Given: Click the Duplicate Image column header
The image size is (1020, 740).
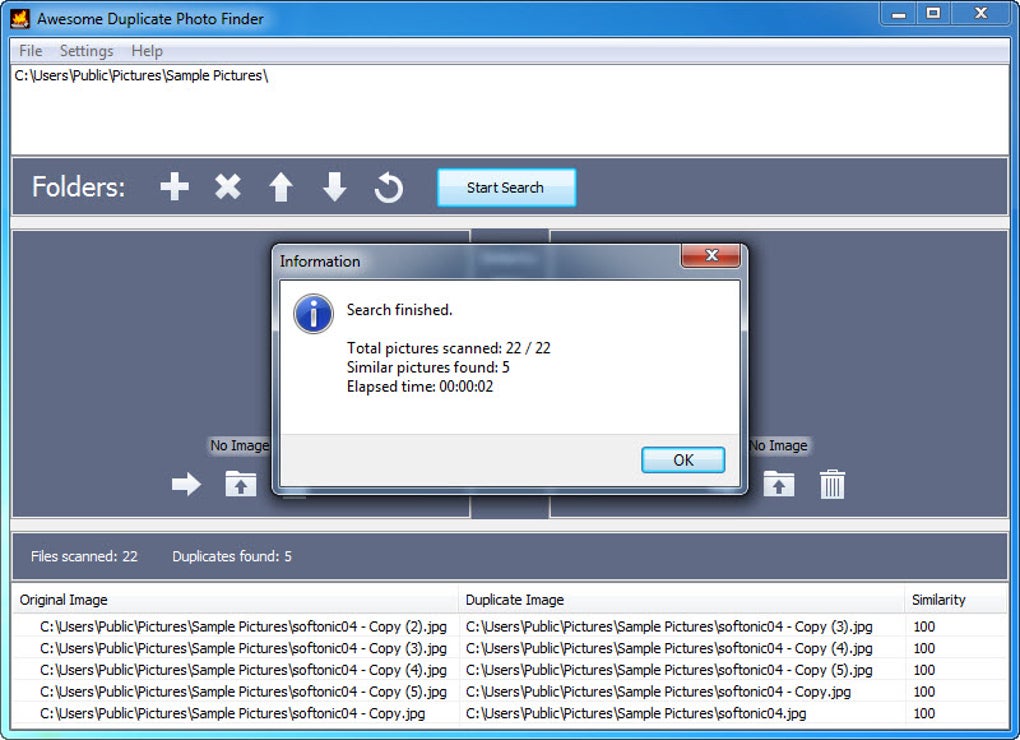Looking at the screenshot, I should tap(681, 600).
